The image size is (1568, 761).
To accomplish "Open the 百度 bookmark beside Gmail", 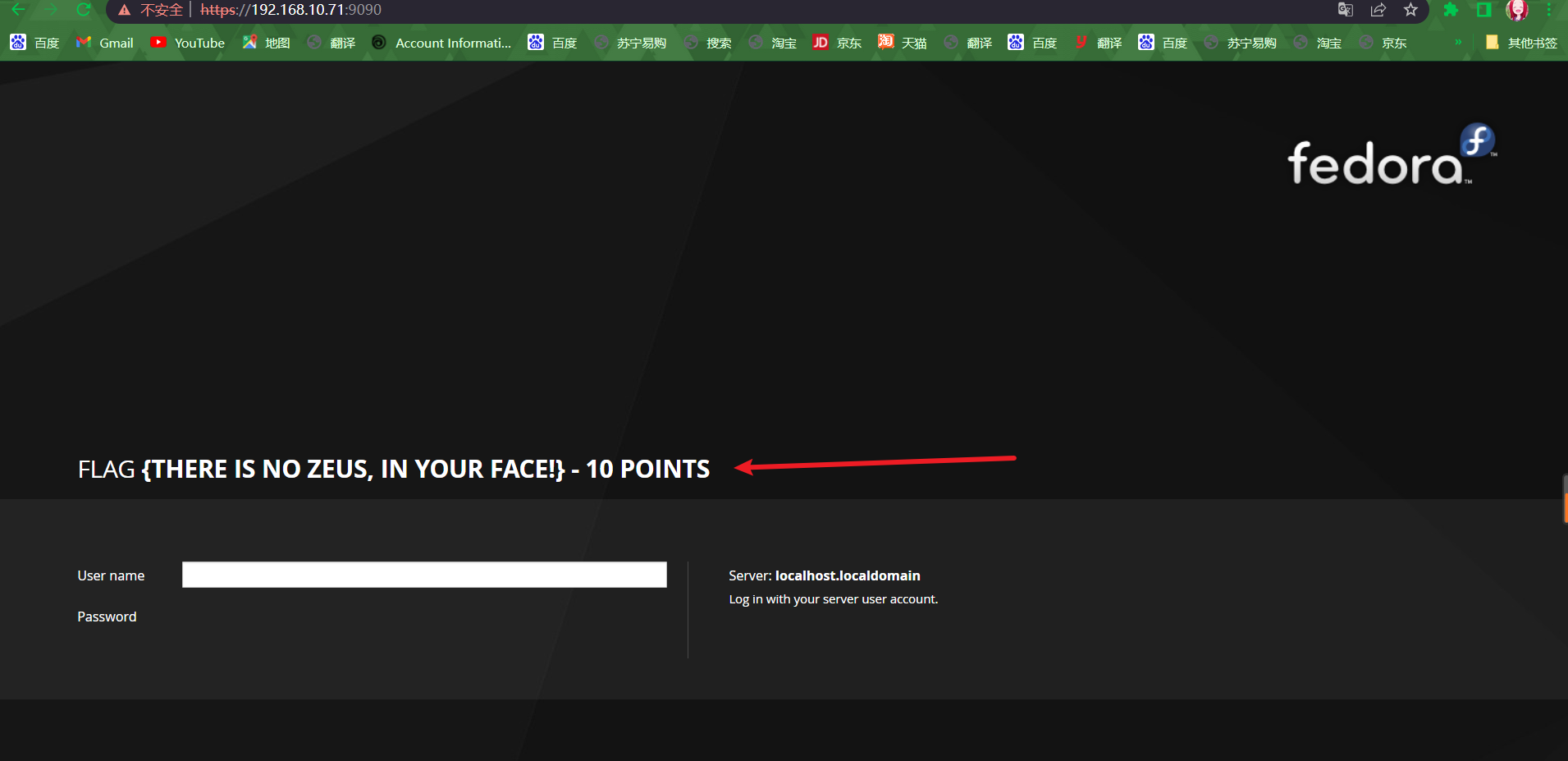I will 35,43.
